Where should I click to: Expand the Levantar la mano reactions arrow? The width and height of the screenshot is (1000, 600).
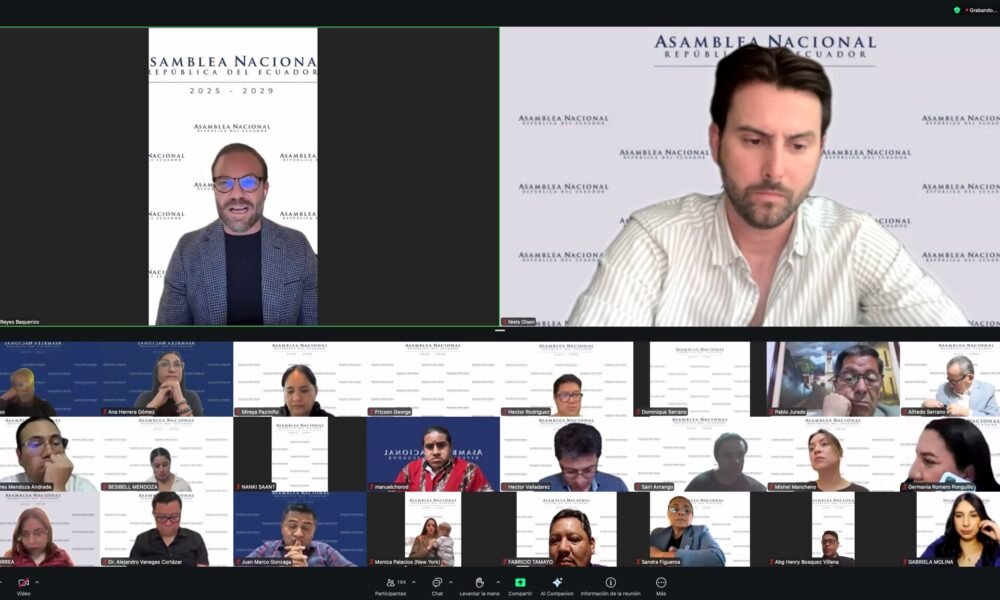[498, 582]
